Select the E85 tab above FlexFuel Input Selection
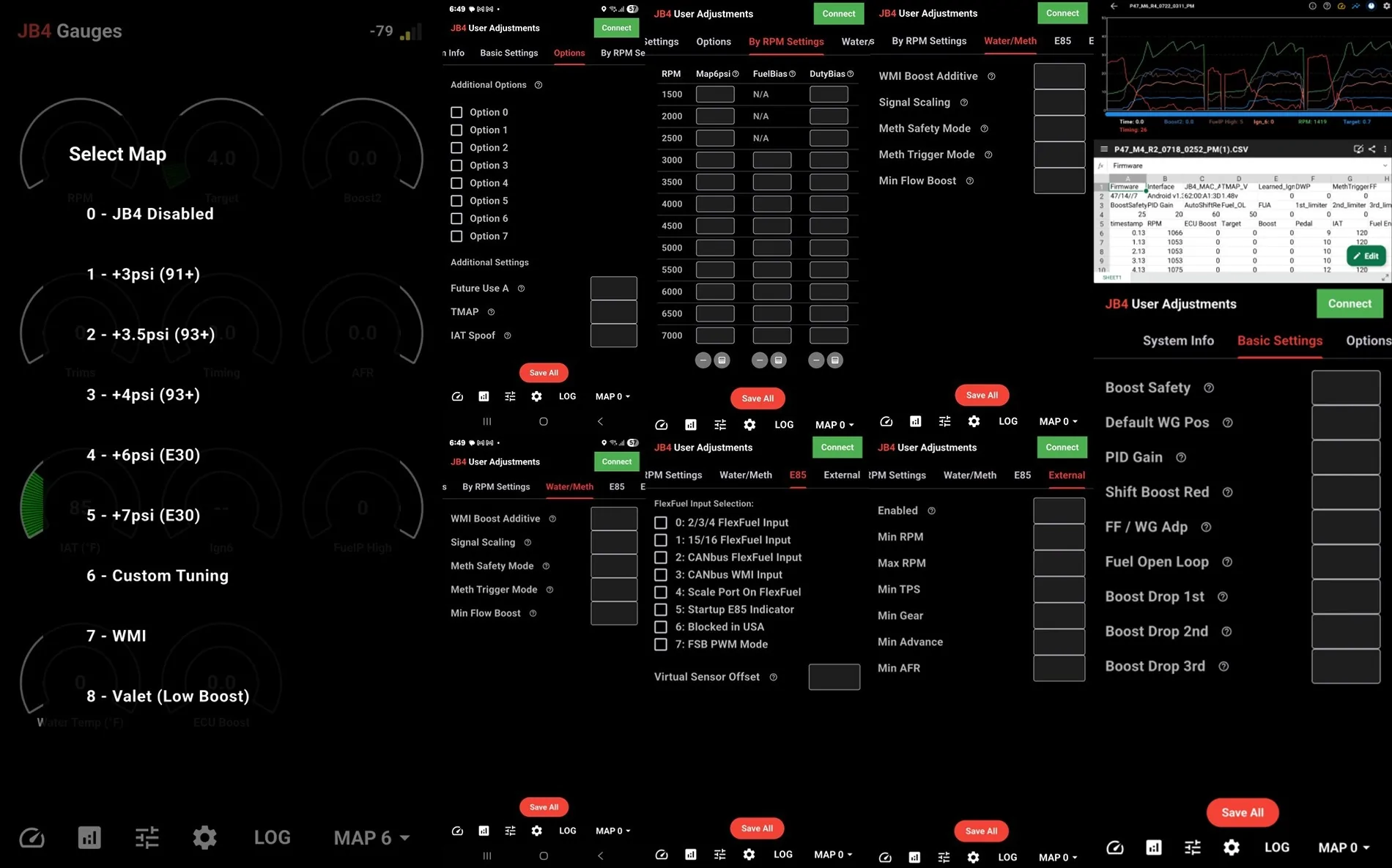Image resolution: width=1392 pixels, height=868 pixels. pos(798,475)
